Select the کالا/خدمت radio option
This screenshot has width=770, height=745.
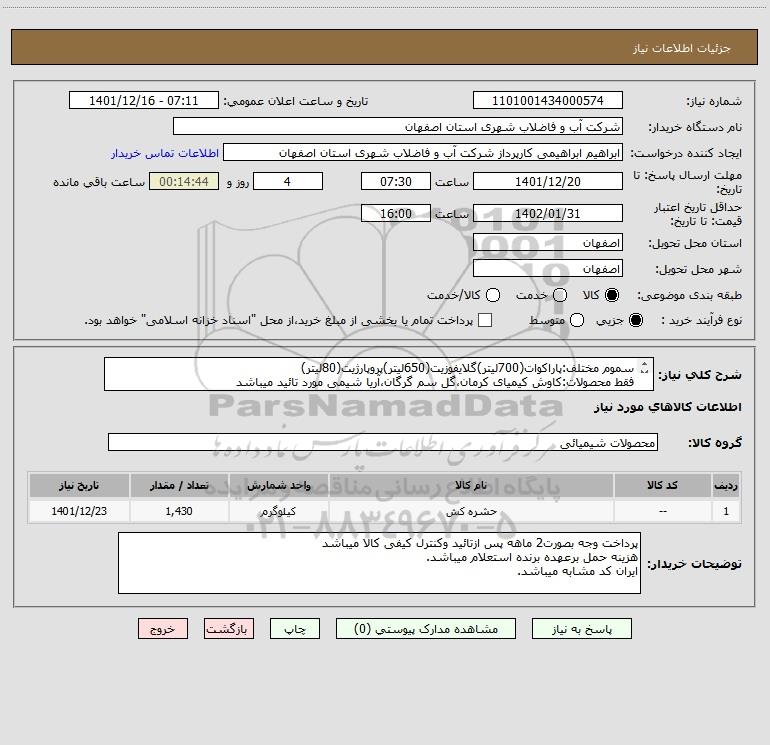coord(493,295)
